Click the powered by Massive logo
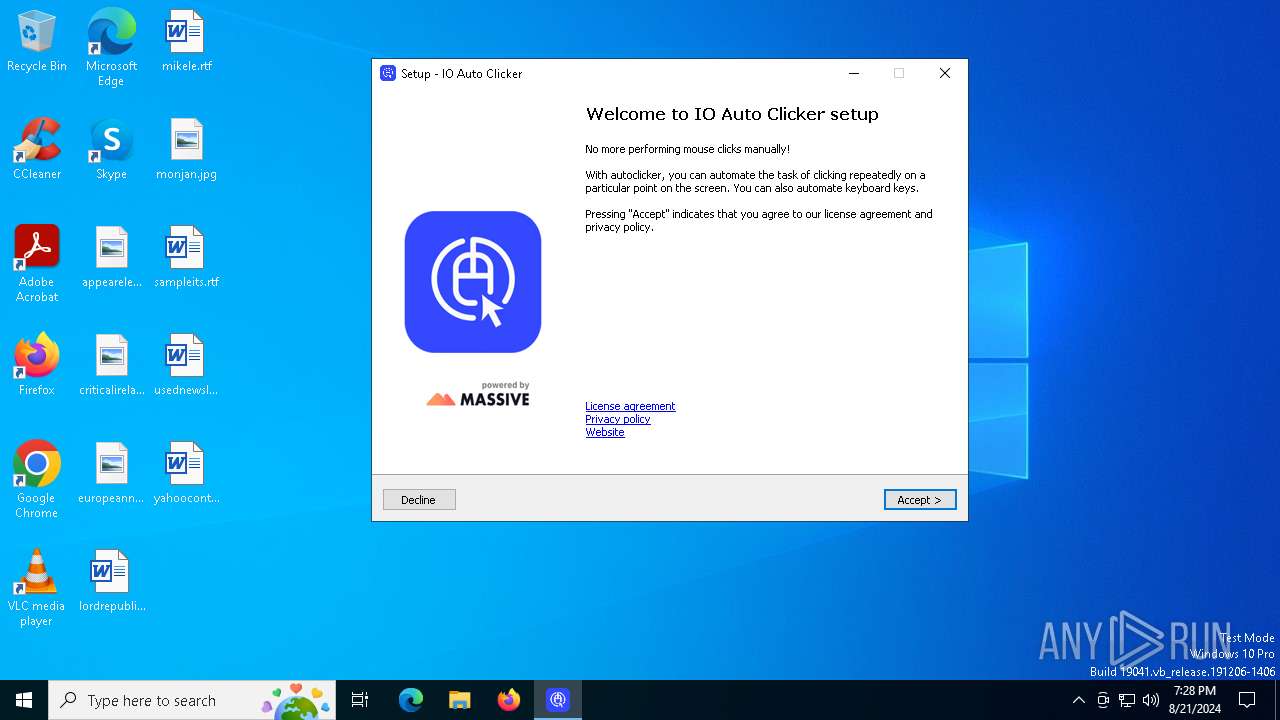 [478, 394]
